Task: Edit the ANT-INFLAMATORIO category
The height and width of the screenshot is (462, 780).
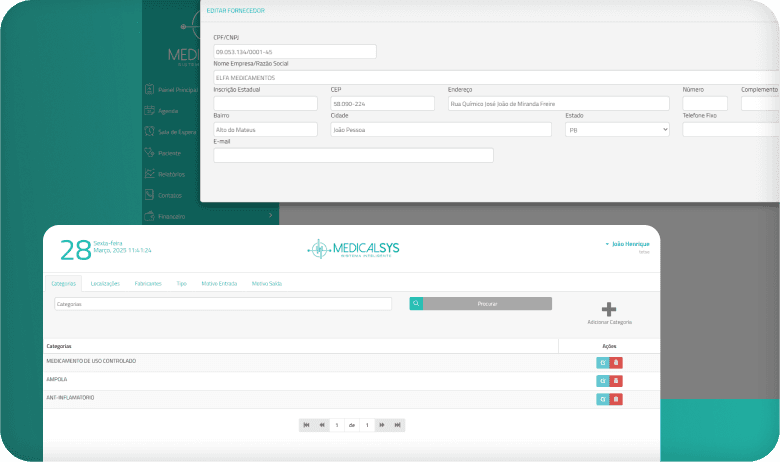Action: [602, 399]
